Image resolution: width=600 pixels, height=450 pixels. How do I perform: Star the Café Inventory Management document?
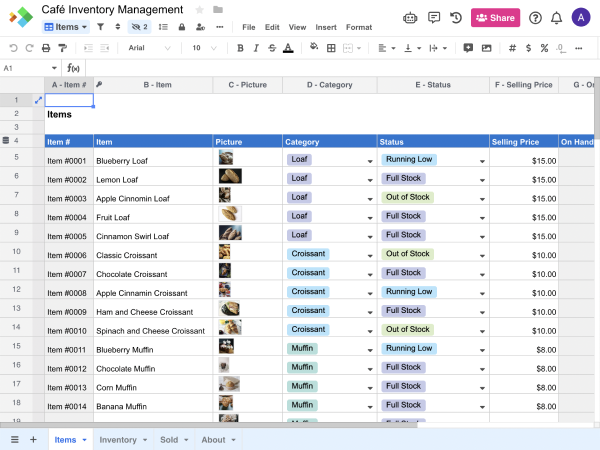click(199, 9)
